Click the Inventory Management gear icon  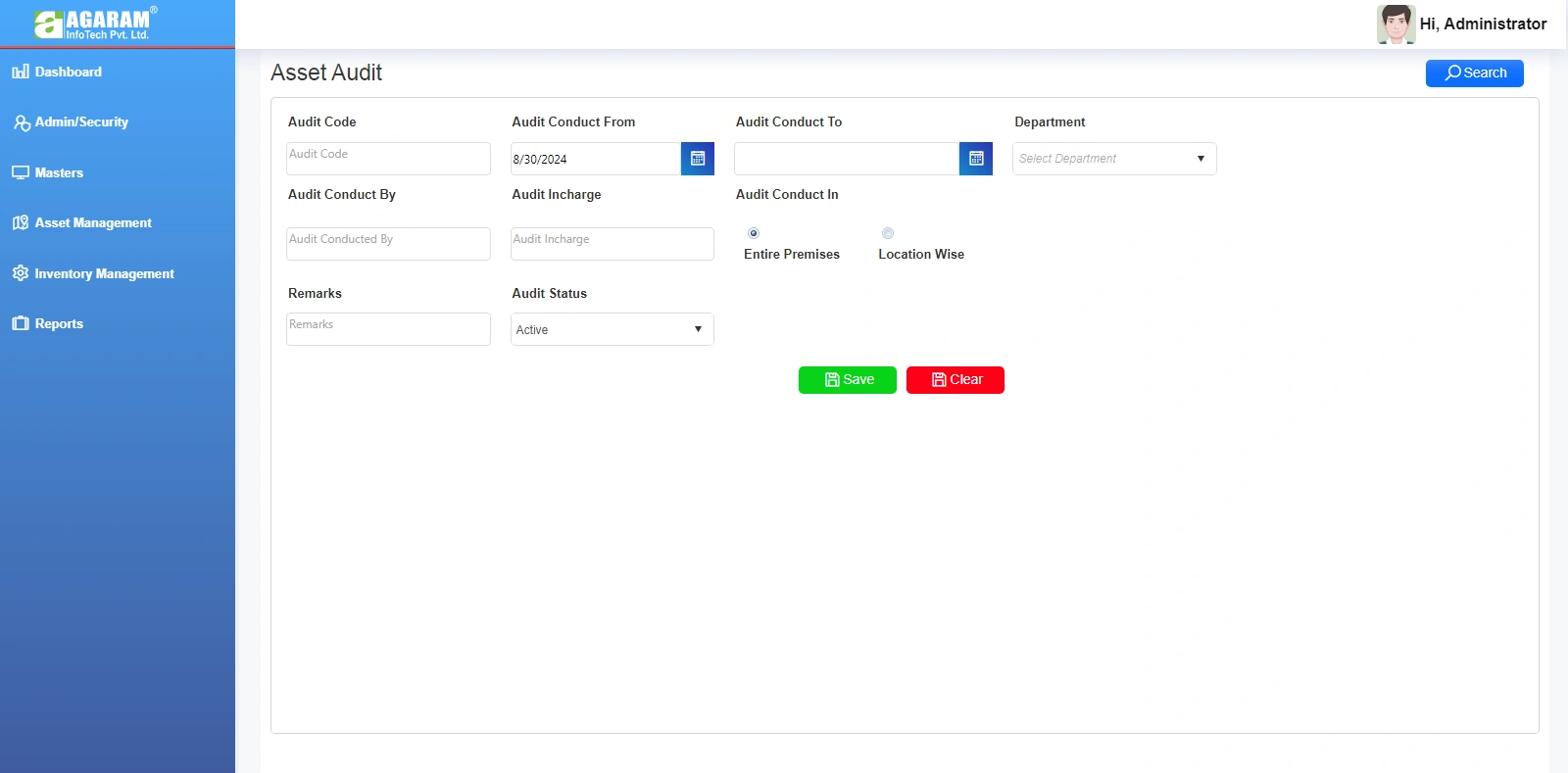21,273
